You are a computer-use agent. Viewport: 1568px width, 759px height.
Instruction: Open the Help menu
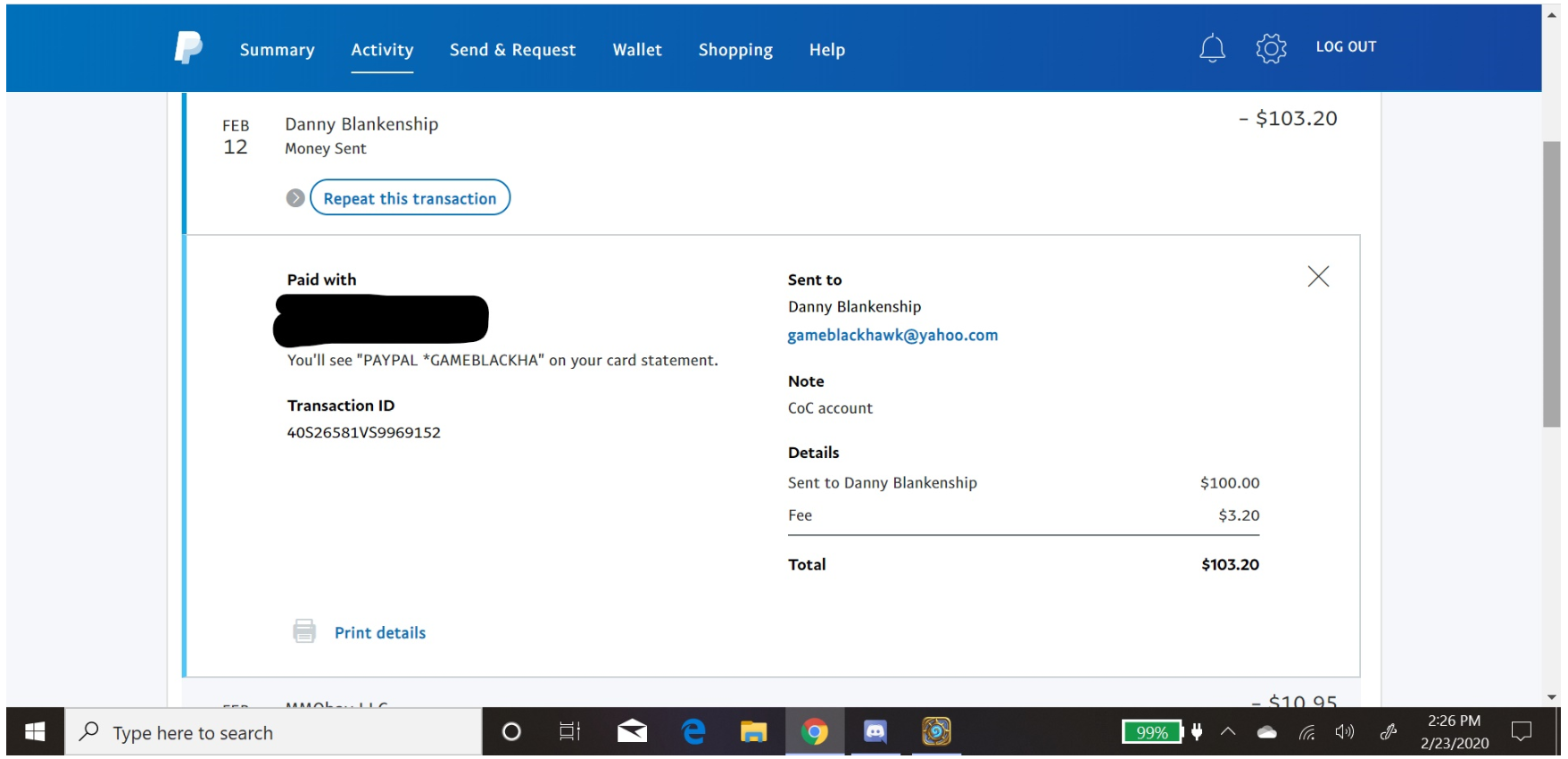tap(827, 50)
